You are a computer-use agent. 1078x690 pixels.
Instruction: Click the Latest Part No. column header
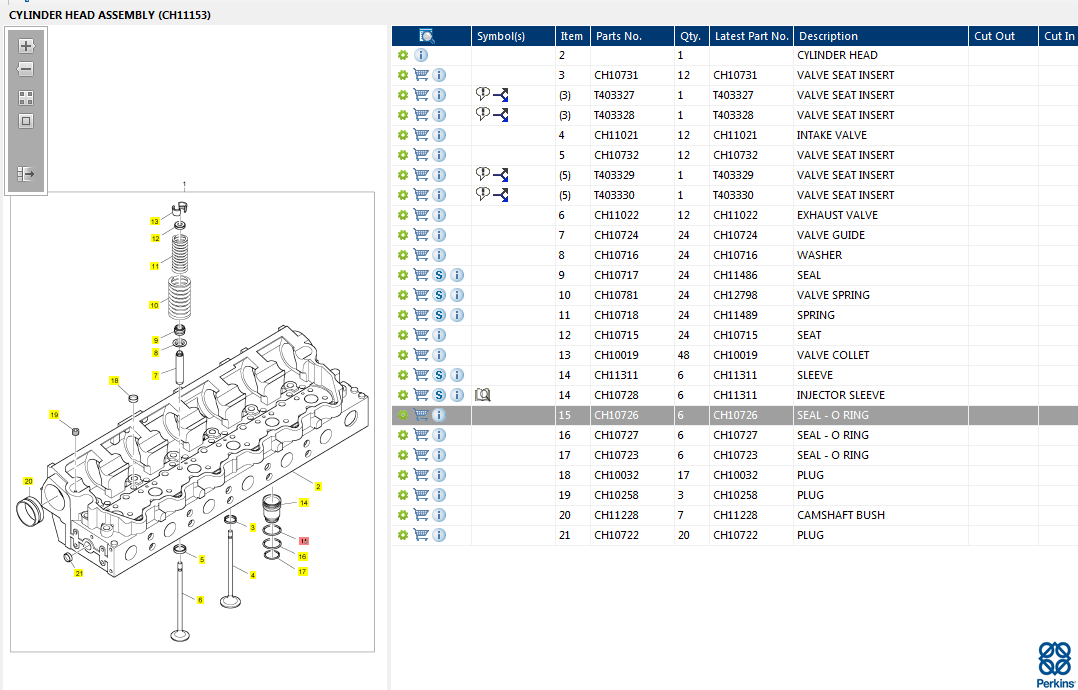(751, 36)
